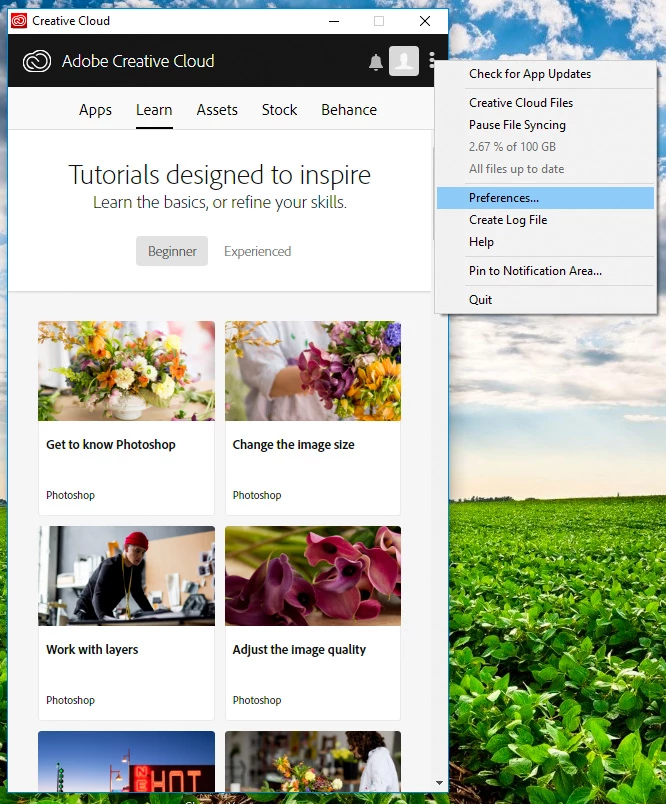The height and width of the screenshot is (804, 666).
Task: Open Help from the menu
Action: 546,242
